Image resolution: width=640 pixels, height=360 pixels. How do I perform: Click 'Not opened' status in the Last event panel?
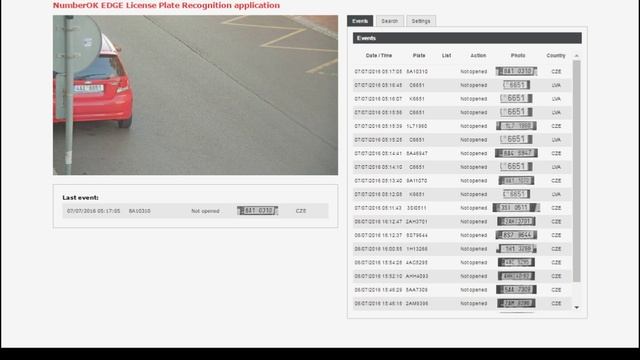[x=205, y=211]
